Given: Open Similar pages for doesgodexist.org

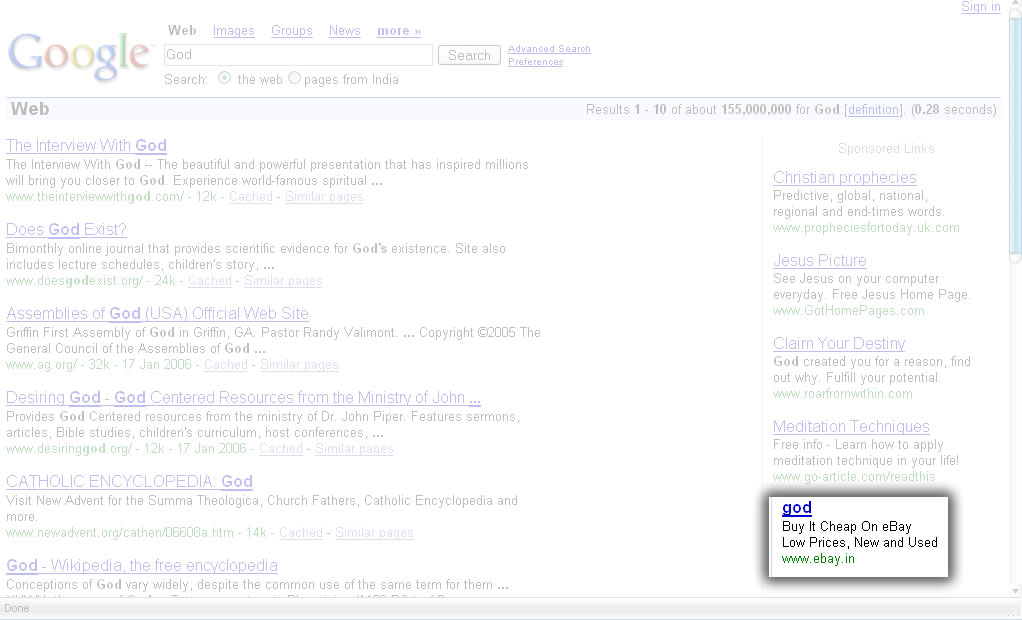Looking at the screenshot, I should pyautogui.click(x=283, y=281).
